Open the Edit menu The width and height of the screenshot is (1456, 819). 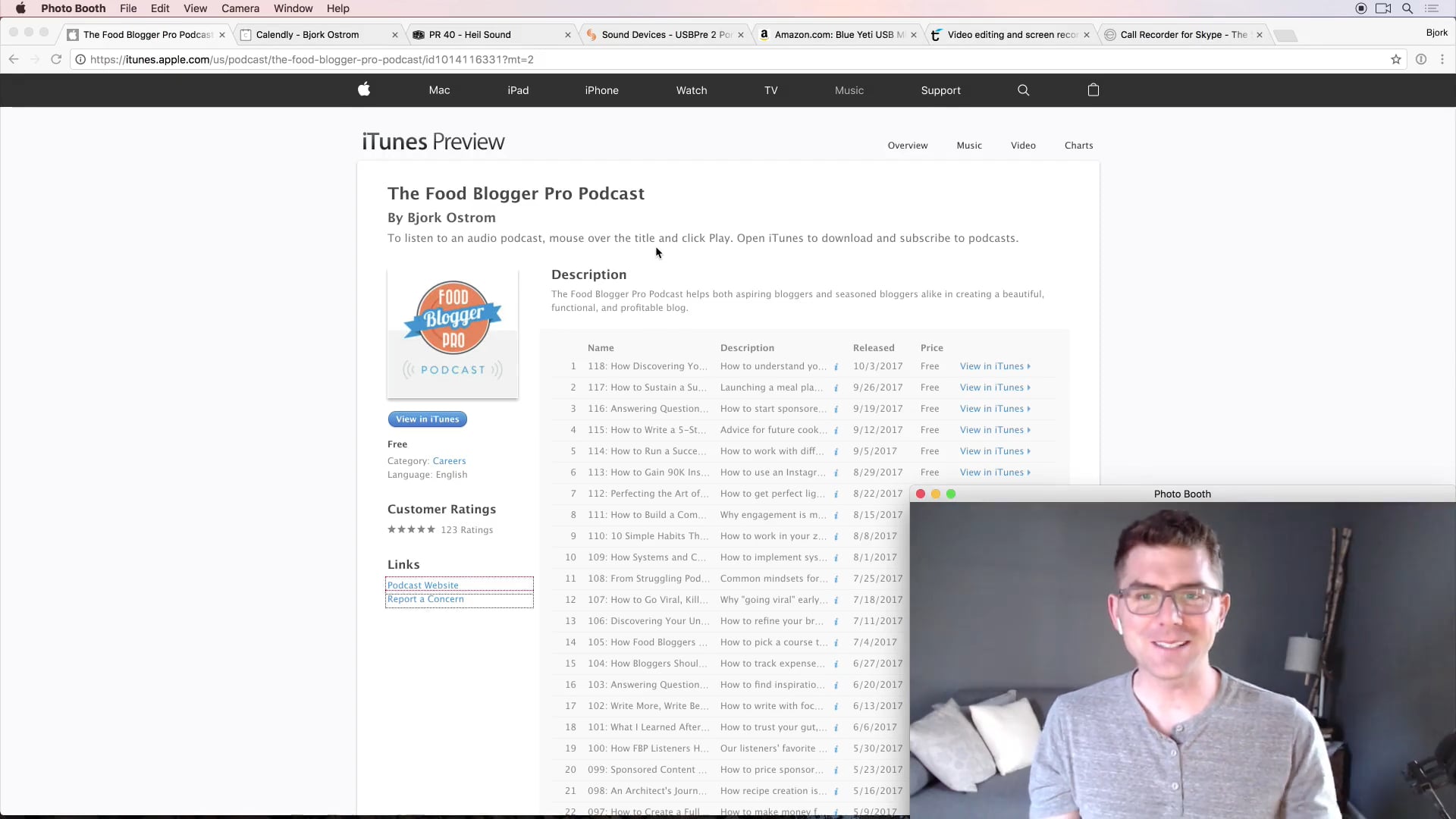160,8
